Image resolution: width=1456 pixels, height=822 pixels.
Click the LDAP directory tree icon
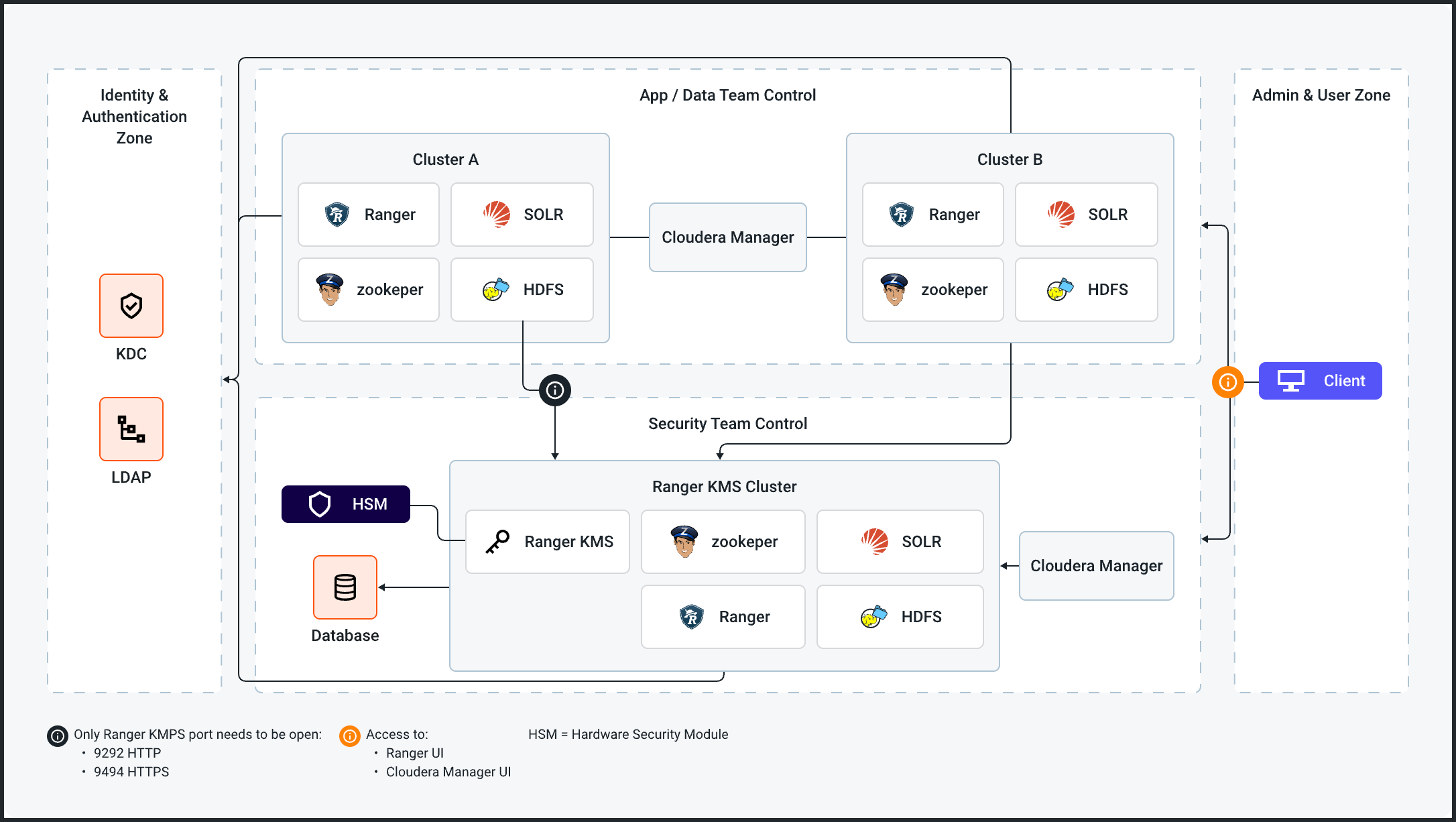coord(131,429)
